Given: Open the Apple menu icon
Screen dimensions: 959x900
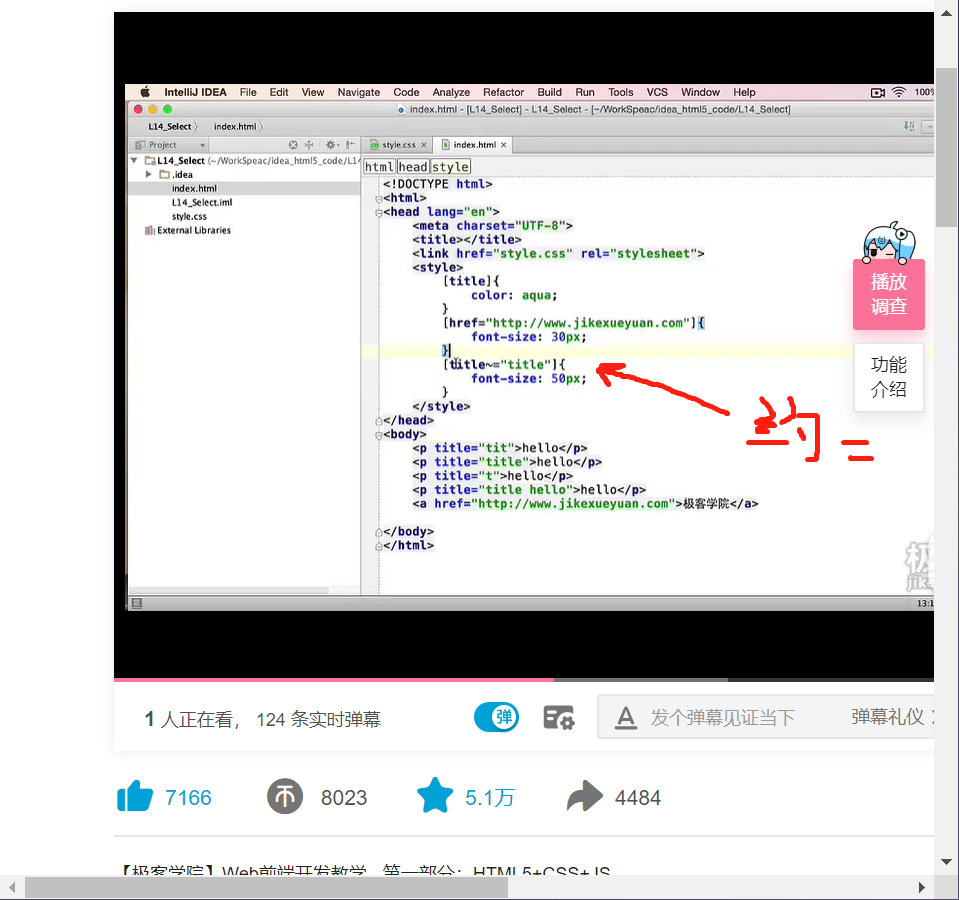Looking at the screenshot, I should point(145,92).
